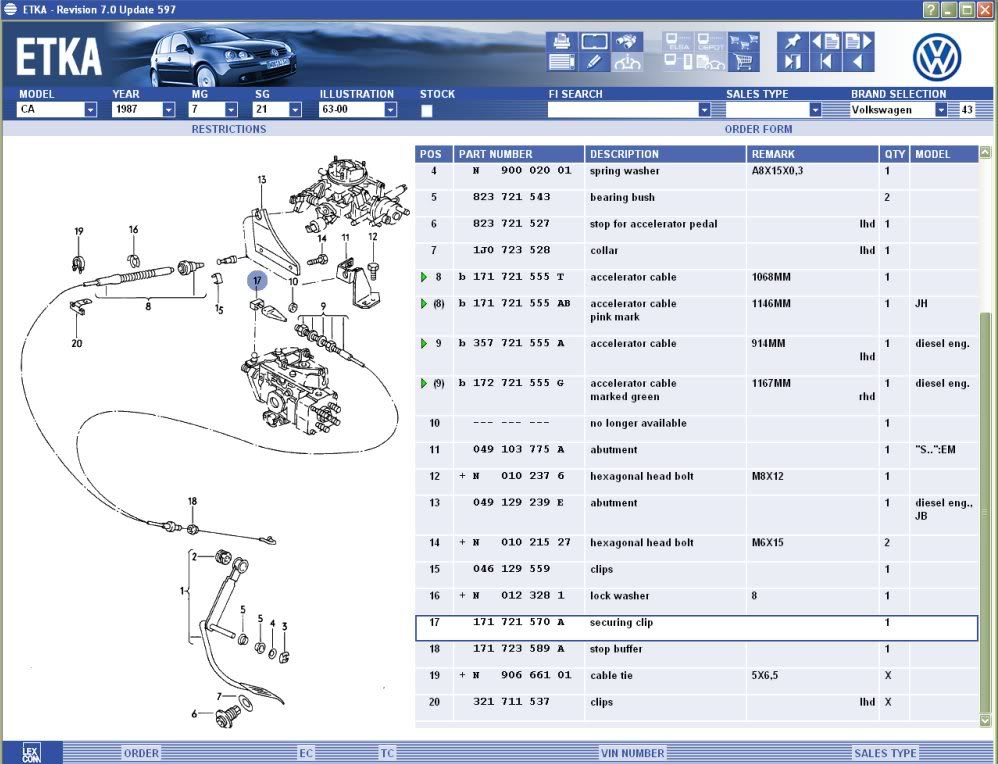The height and width of the screenshot is (764, 998).
Task: Click the pencil edit icon
Action: point(594,62)
